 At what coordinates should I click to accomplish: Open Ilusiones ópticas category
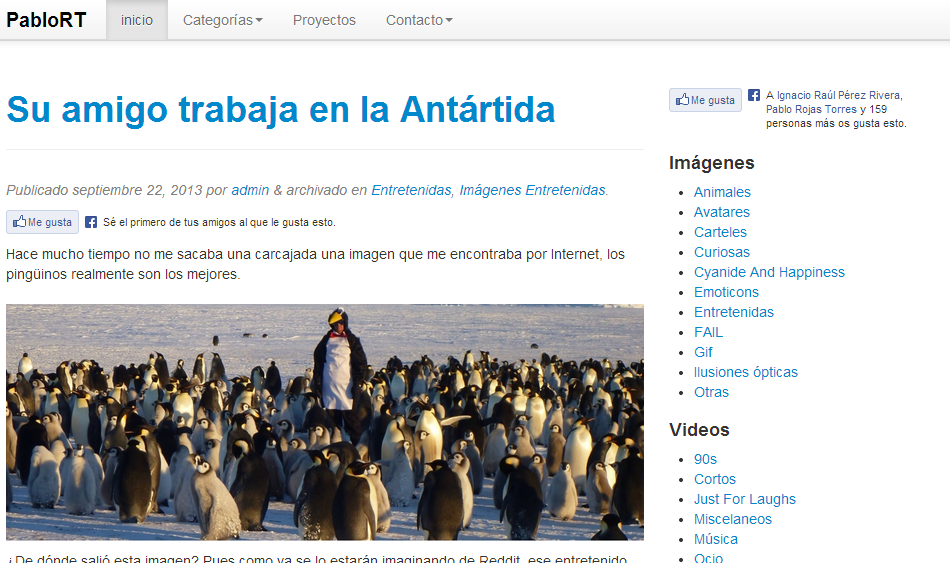pos(745,372)
